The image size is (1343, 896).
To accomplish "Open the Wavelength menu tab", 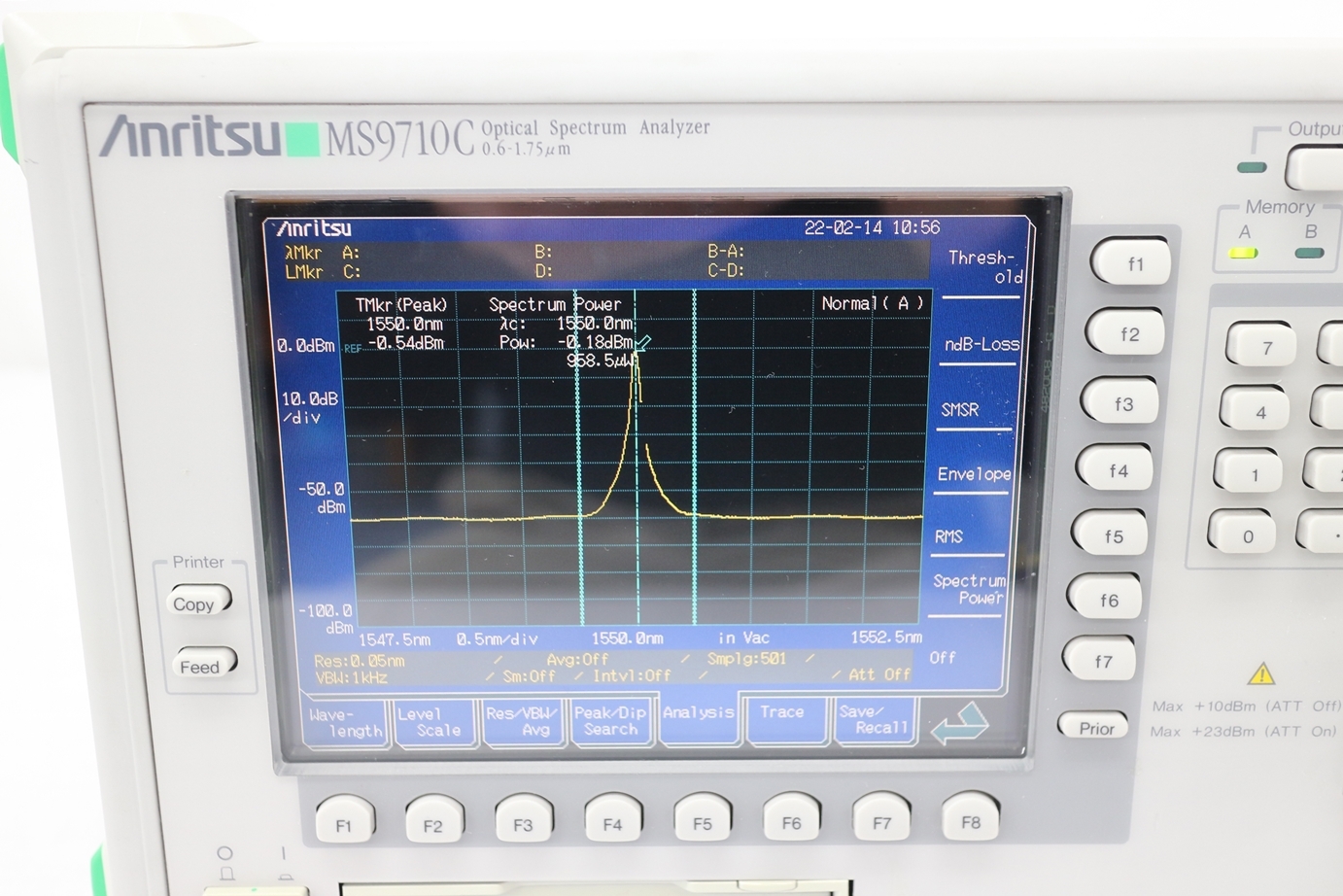I will click(x=347, y=723).
